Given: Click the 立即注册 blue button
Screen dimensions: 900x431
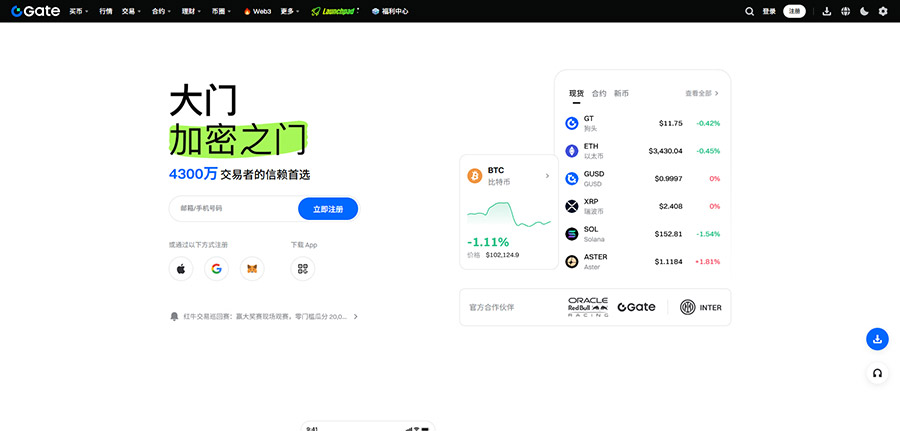Looking at the screenshot, I should tap(328, 209).
